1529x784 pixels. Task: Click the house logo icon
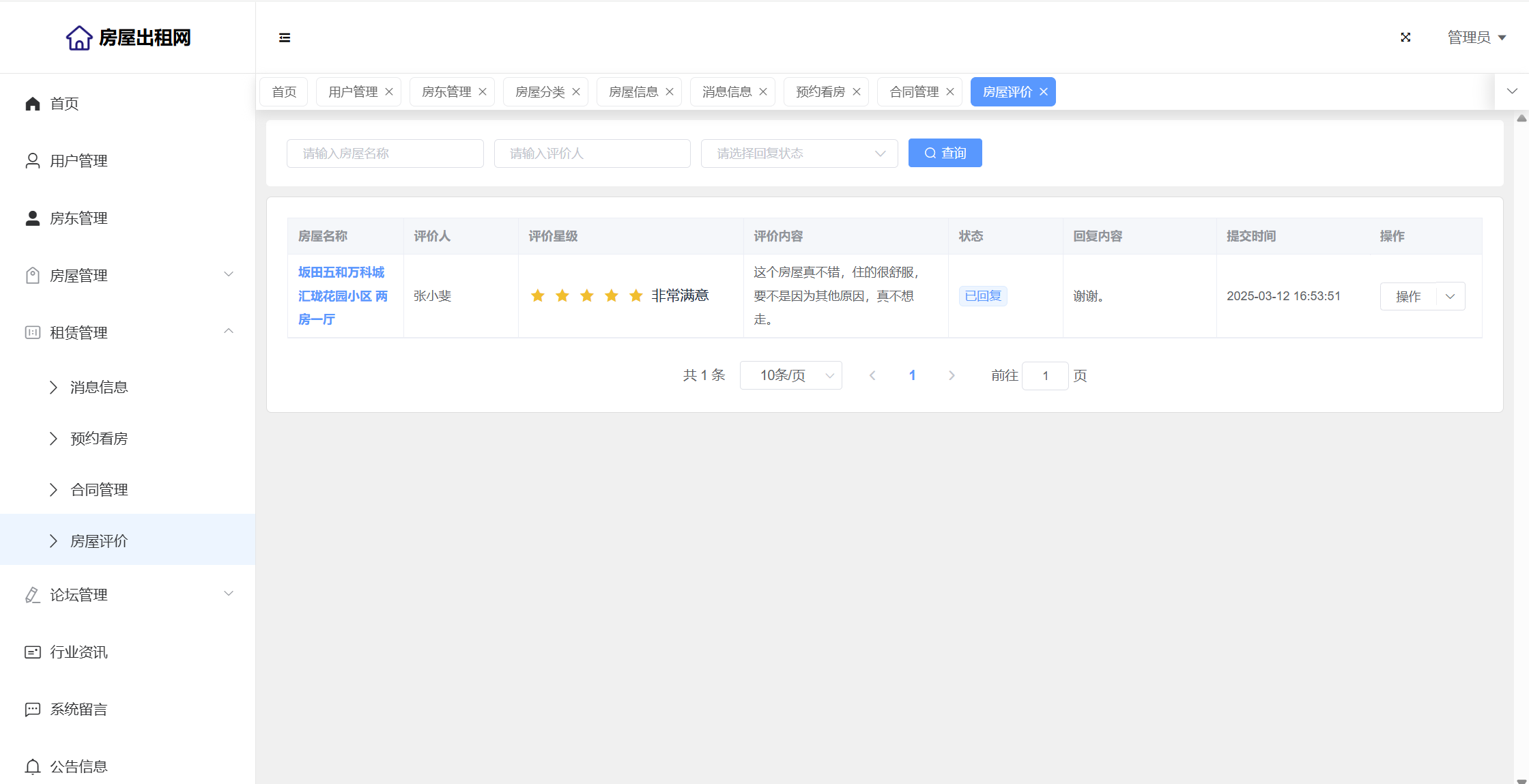tap(79, 38)
